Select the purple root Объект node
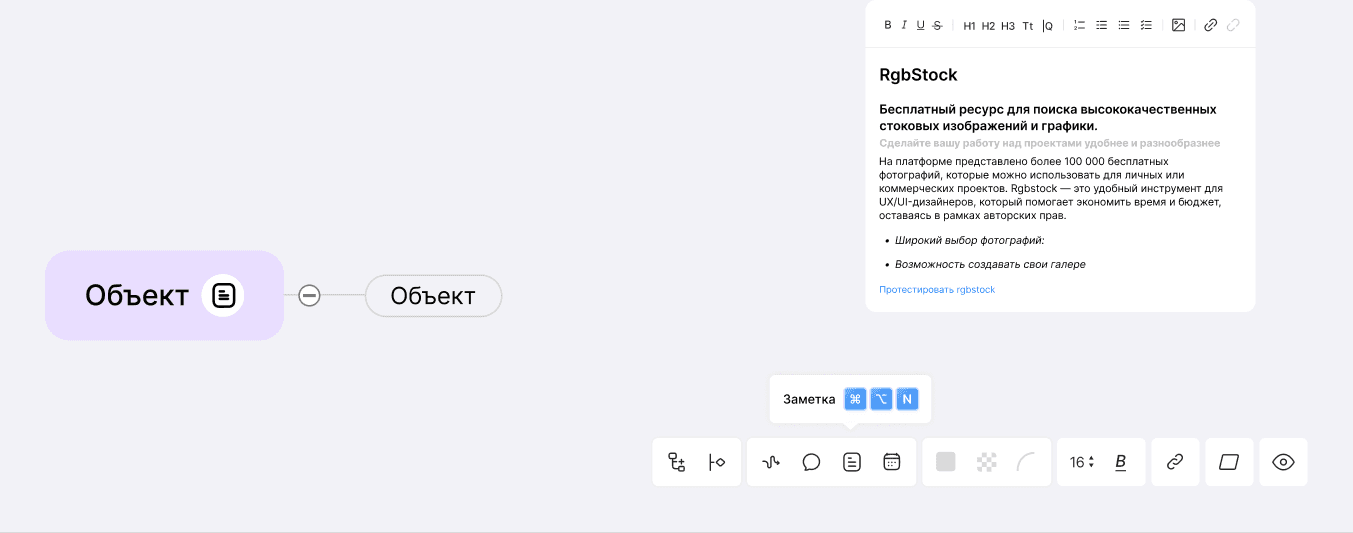1353x533 pixels. (164, 295)
